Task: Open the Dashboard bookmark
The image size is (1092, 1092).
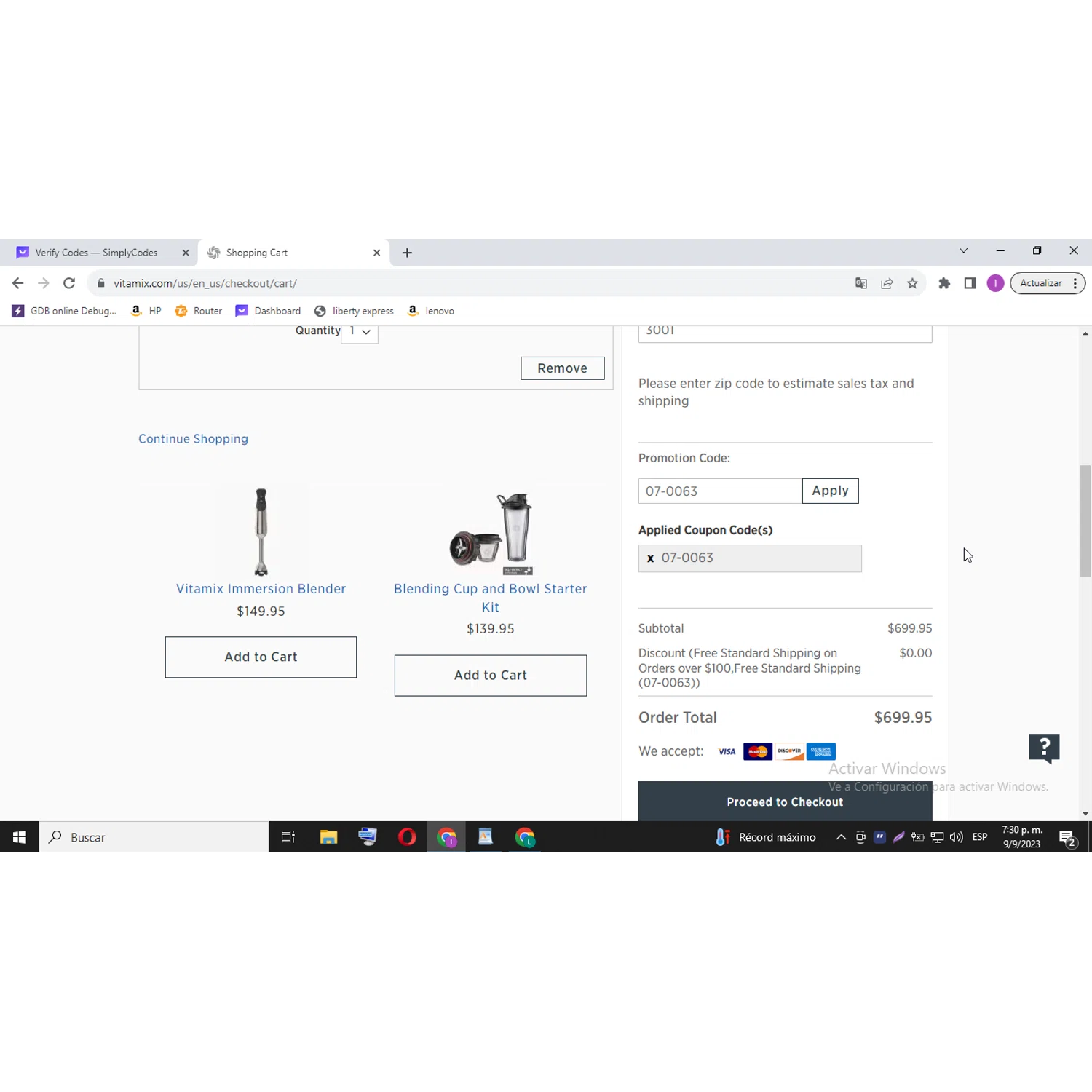Action: point(268,311)
